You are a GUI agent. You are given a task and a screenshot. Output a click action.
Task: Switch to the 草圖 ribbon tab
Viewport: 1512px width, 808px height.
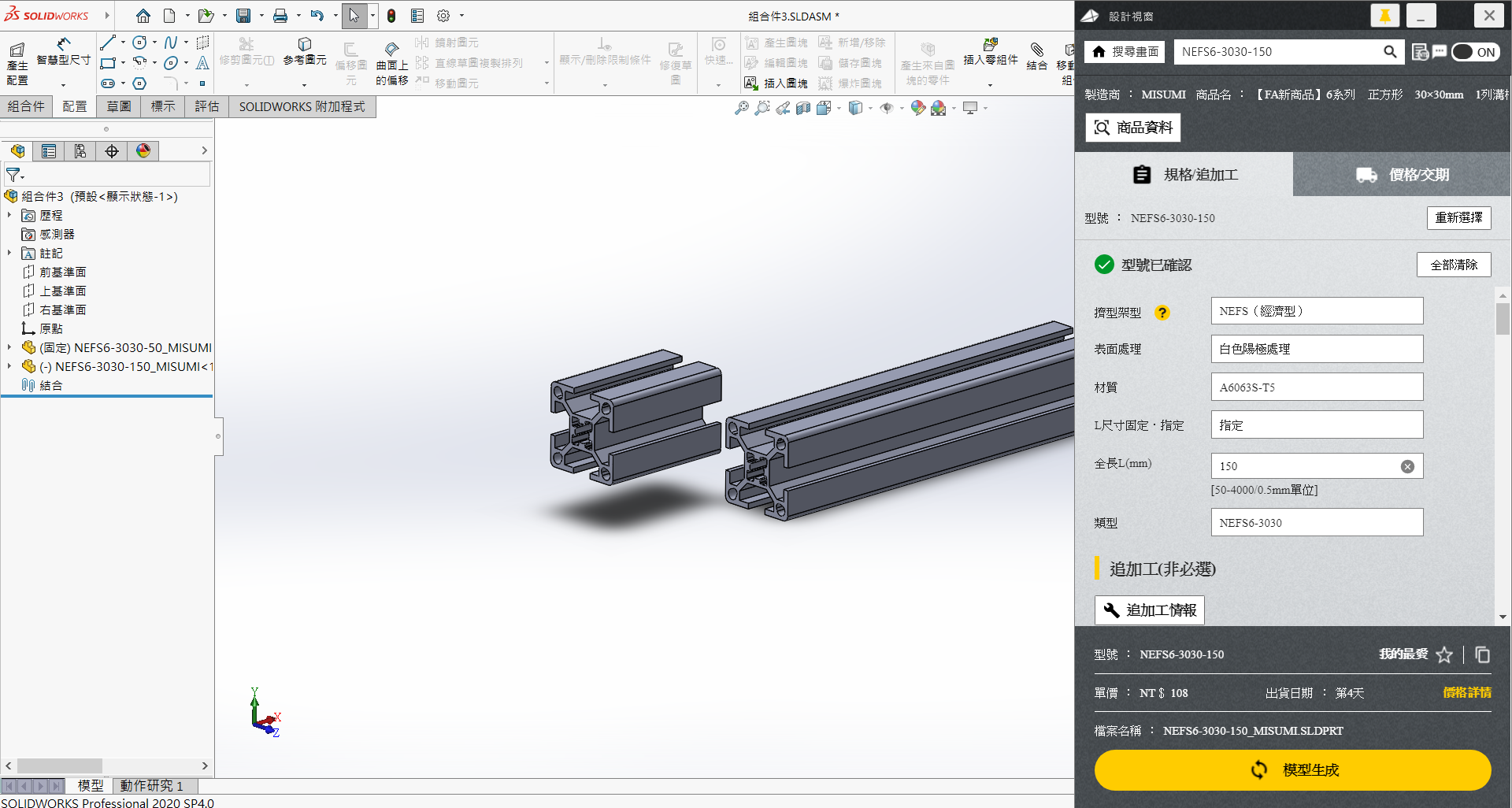[x=119, y=106]
